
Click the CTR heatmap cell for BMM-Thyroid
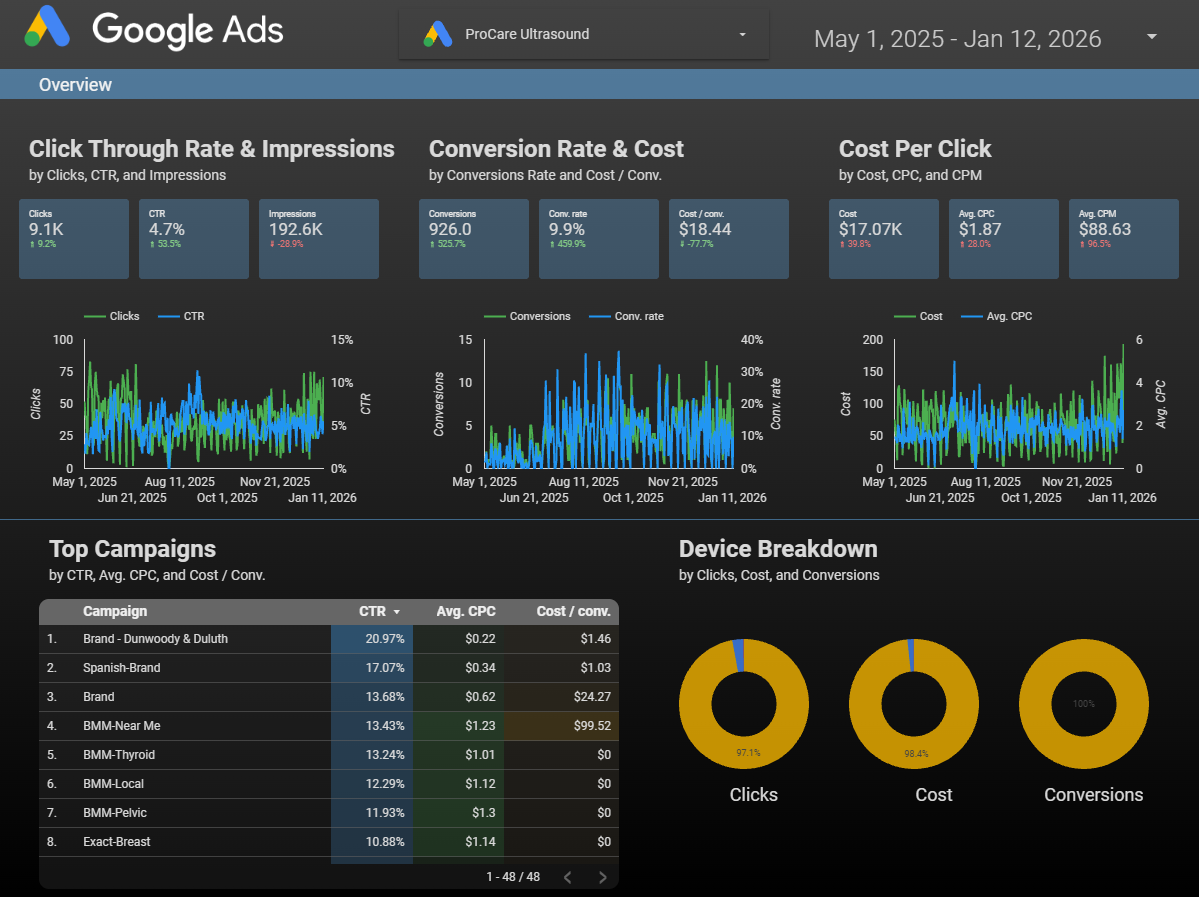click(x=372, y=755)
